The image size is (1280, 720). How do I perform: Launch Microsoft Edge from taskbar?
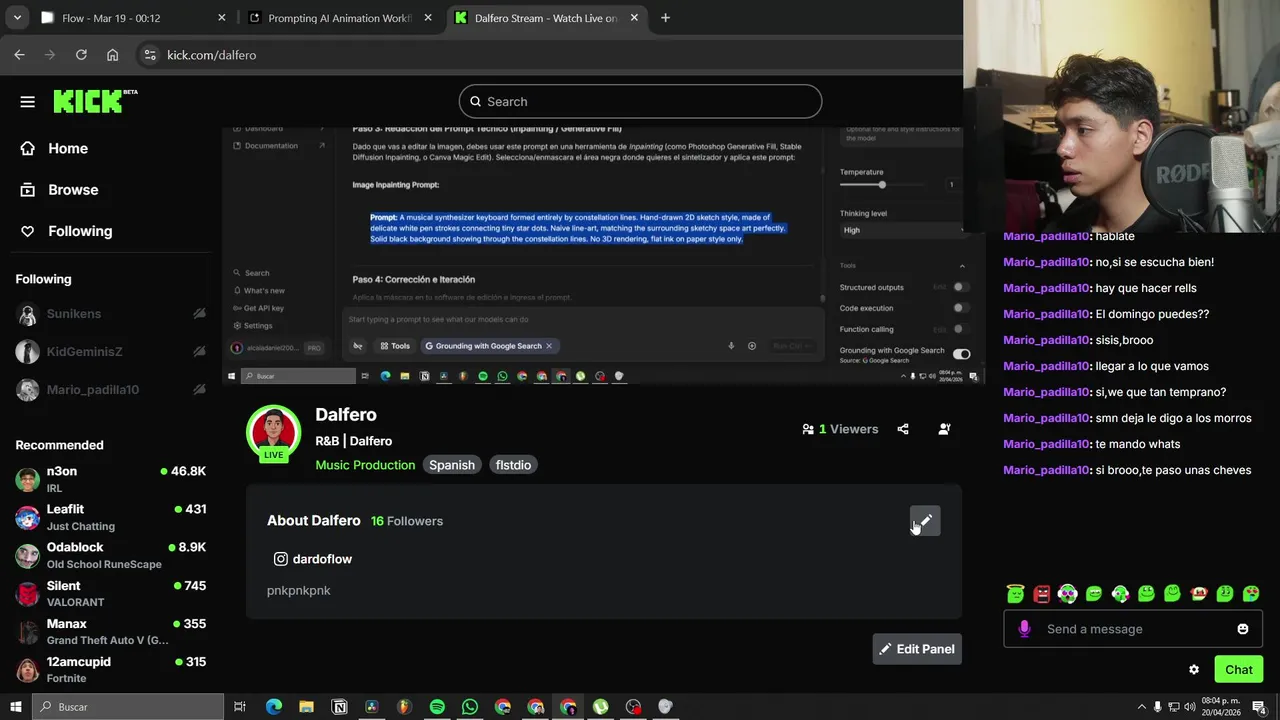tap(274, 707)
